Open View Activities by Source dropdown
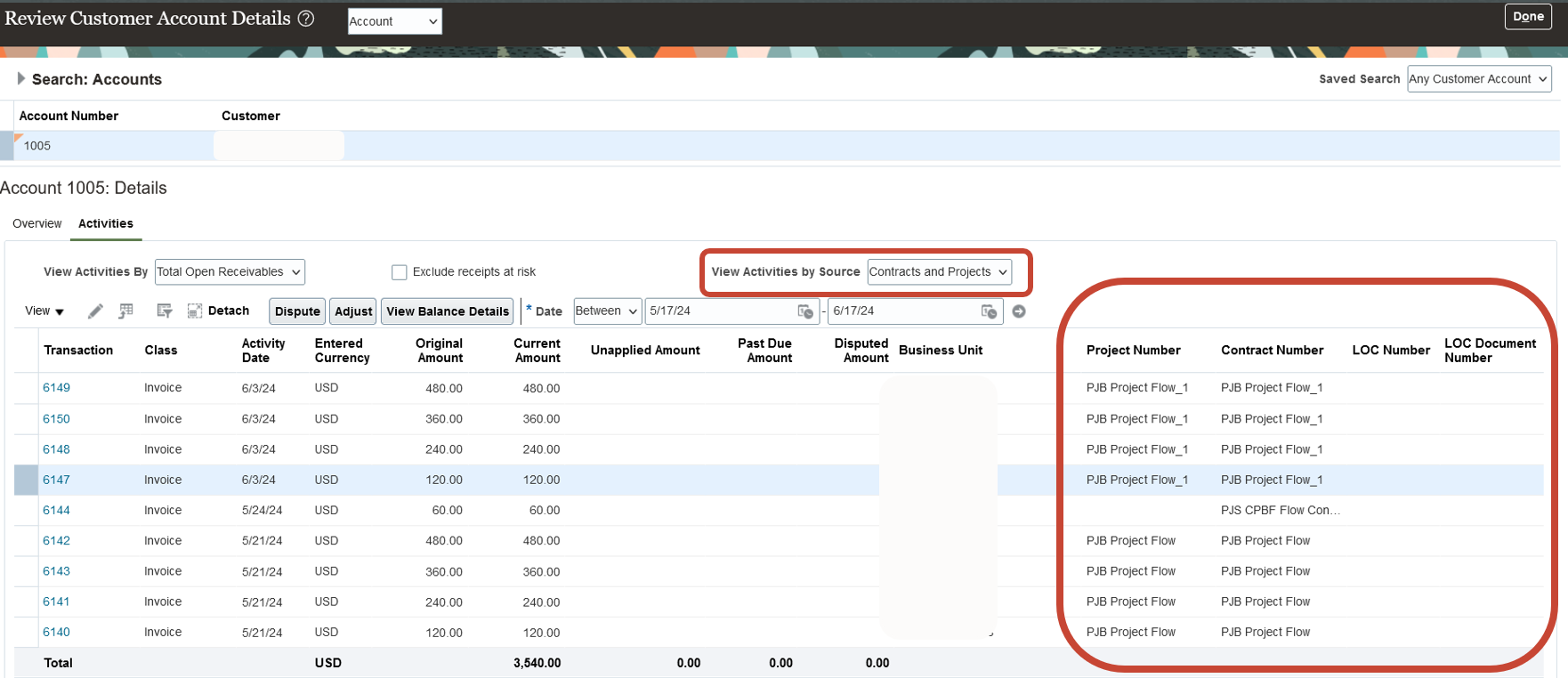The image size is (1568, 678). tap(939, 271)
